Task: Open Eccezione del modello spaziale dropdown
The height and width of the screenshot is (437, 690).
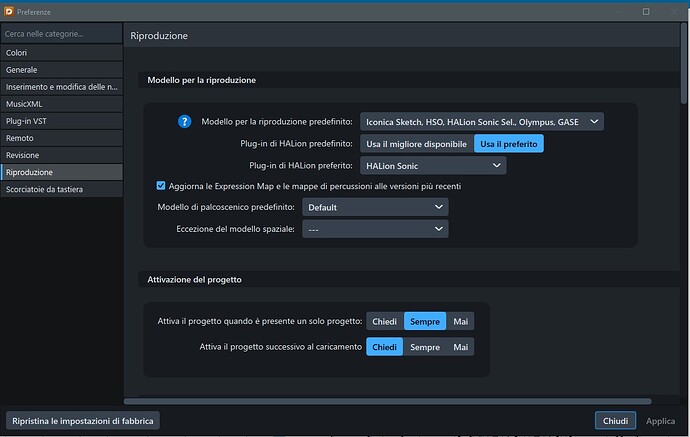Action: point(375,229)
